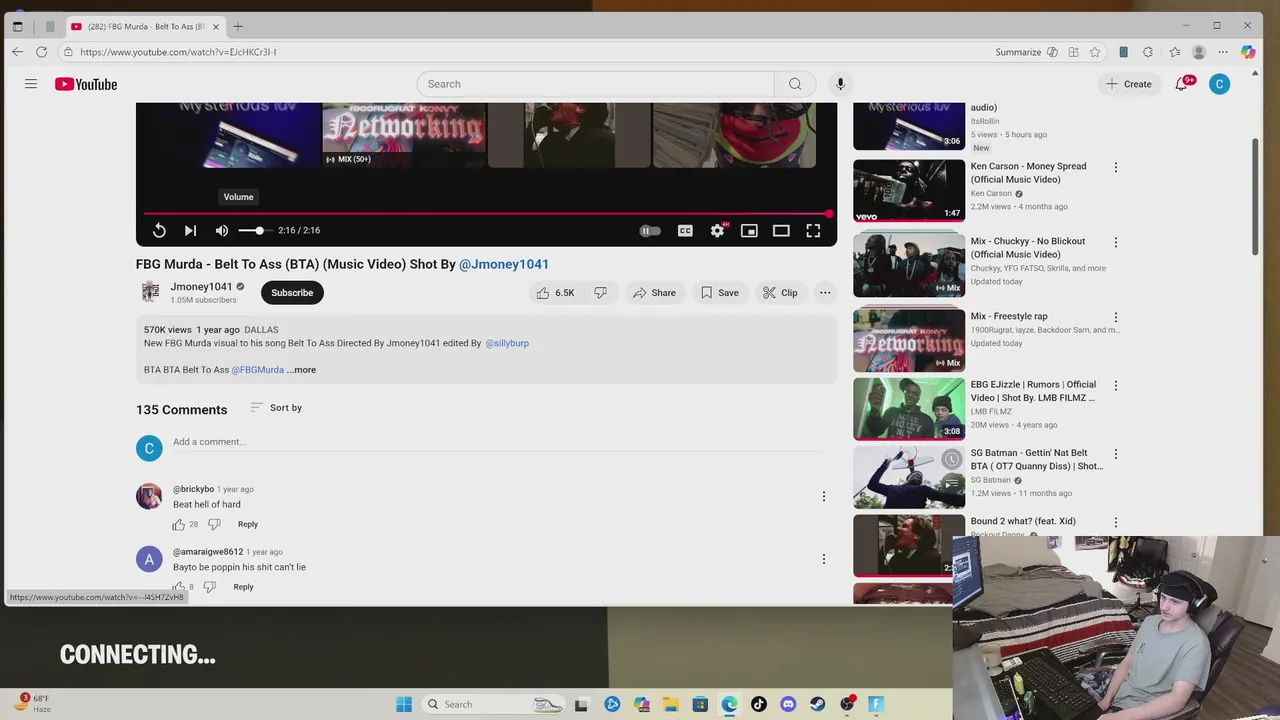
Task: Toggle closed captions on the player
Action: (685, 230)
